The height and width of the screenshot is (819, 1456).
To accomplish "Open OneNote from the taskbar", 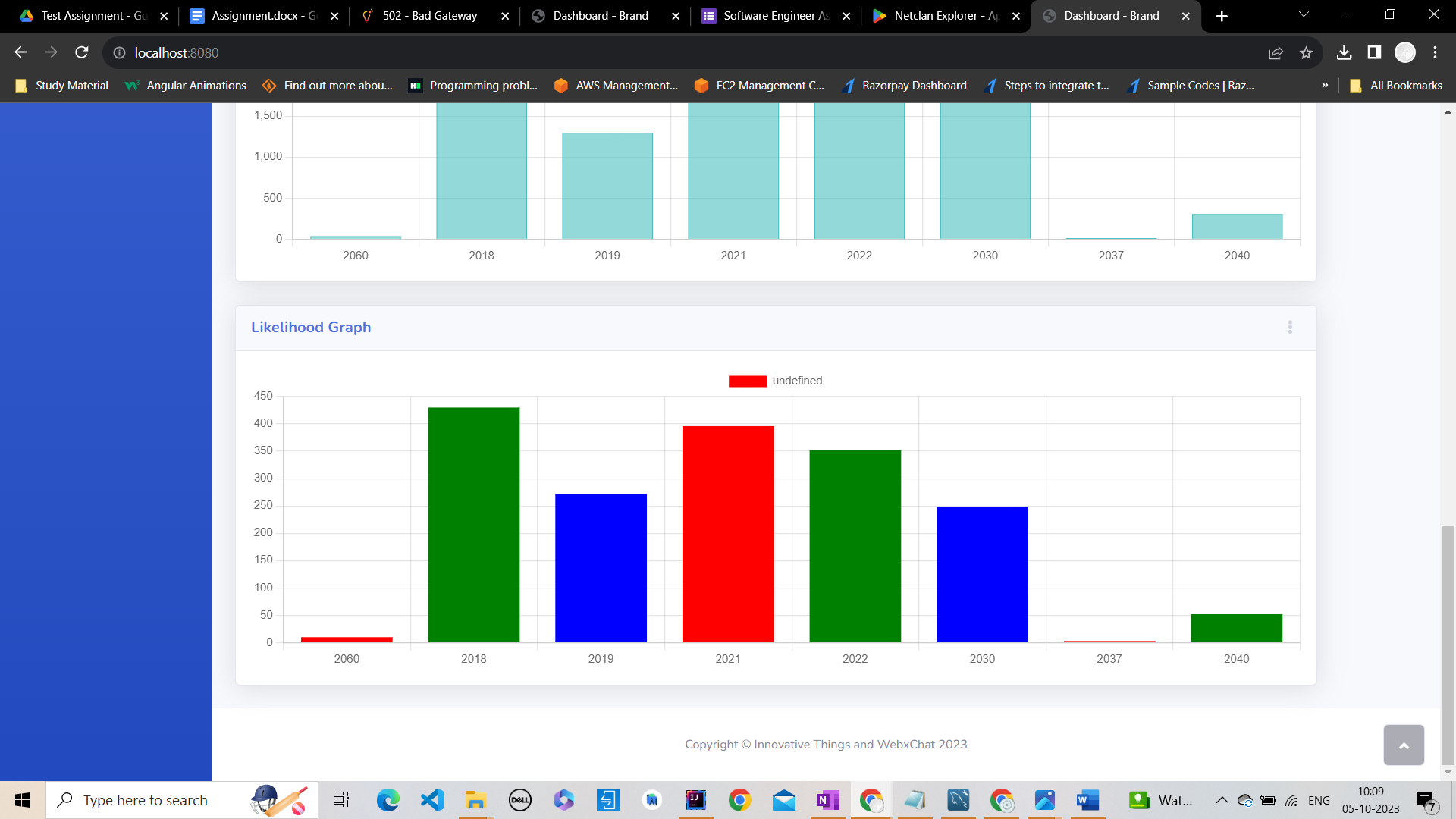I will [827, 800].
